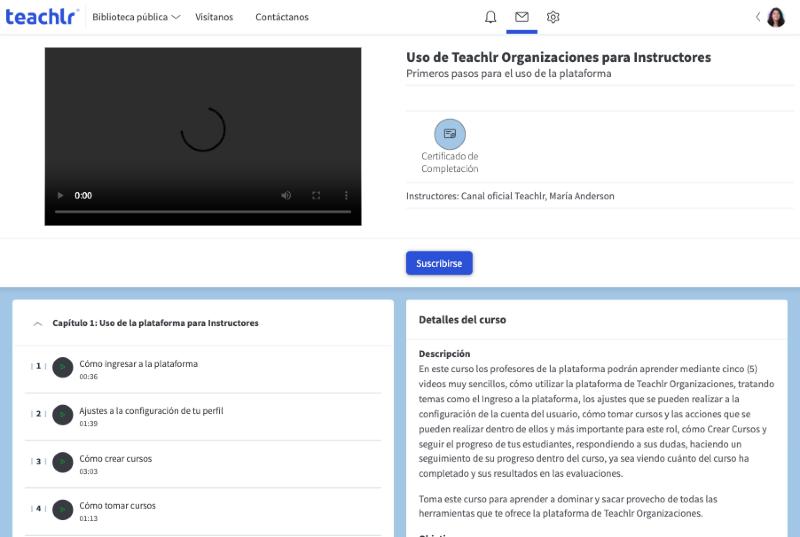
Task: Open lesson title Cómo ingresar a la plataforma
Action: tap(138, 364)
